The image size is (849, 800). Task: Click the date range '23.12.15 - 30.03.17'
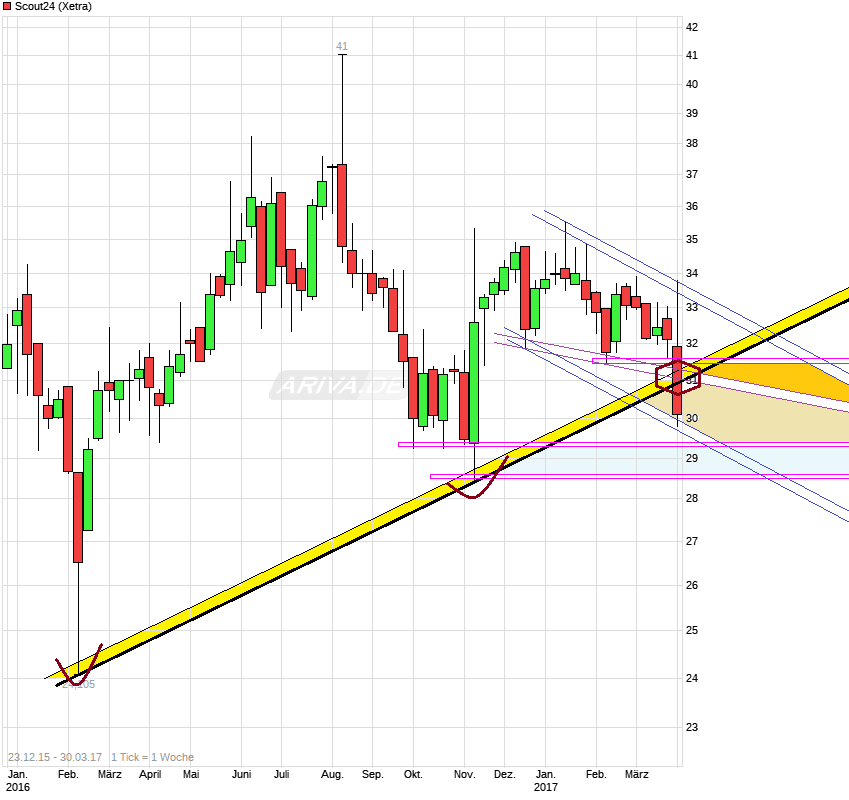pyautogui.click(x=55, y=757)
